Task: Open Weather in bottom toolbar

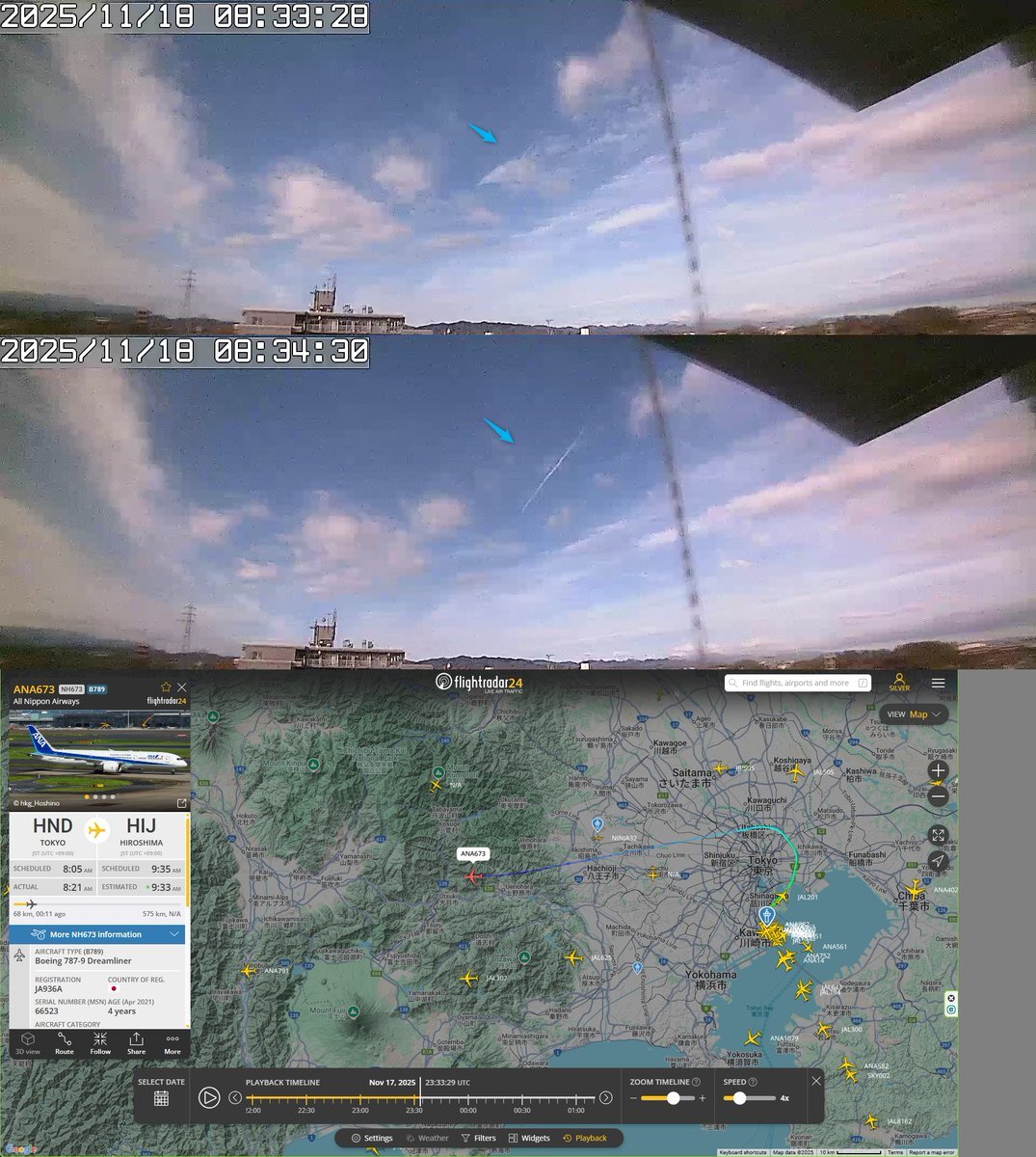Action: point(427,1138)
